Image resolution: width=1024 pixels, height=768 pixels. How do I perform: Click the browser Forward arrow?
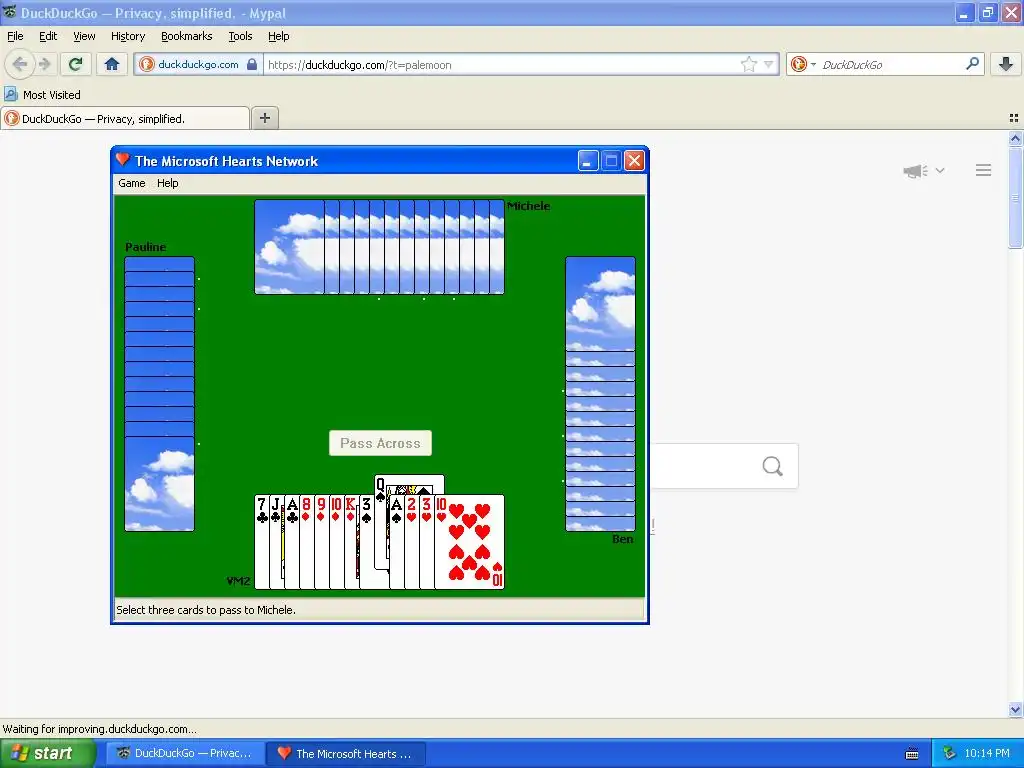(44, 64)
